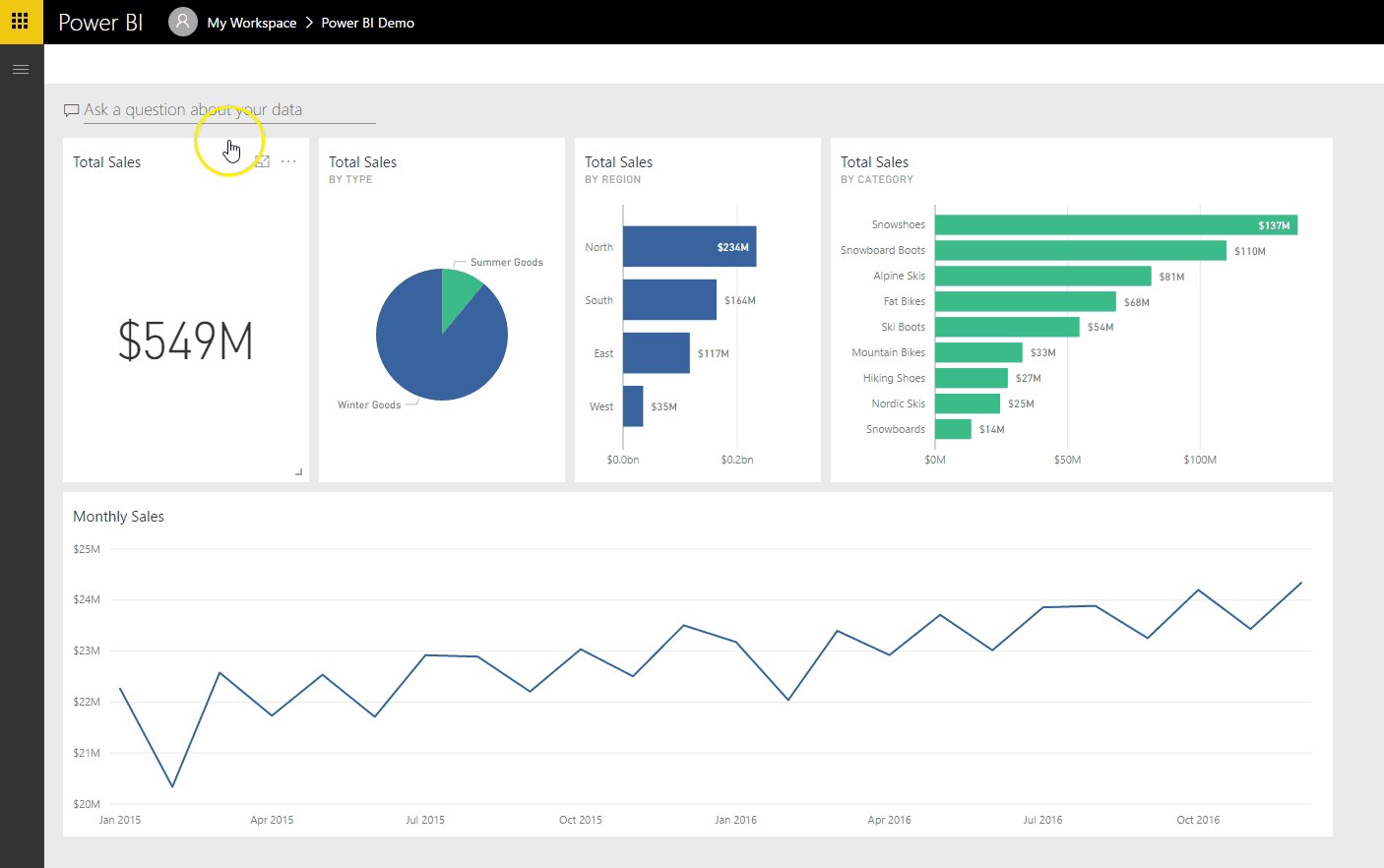Select the Alpine Skis category bar

[x=1043, y=277]
